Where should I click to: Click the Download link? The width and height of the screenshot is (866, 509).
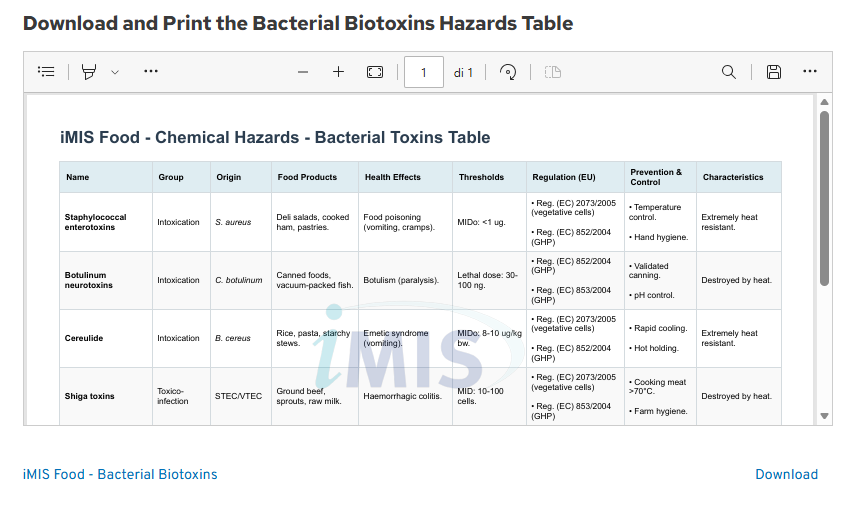click(786, 474)
